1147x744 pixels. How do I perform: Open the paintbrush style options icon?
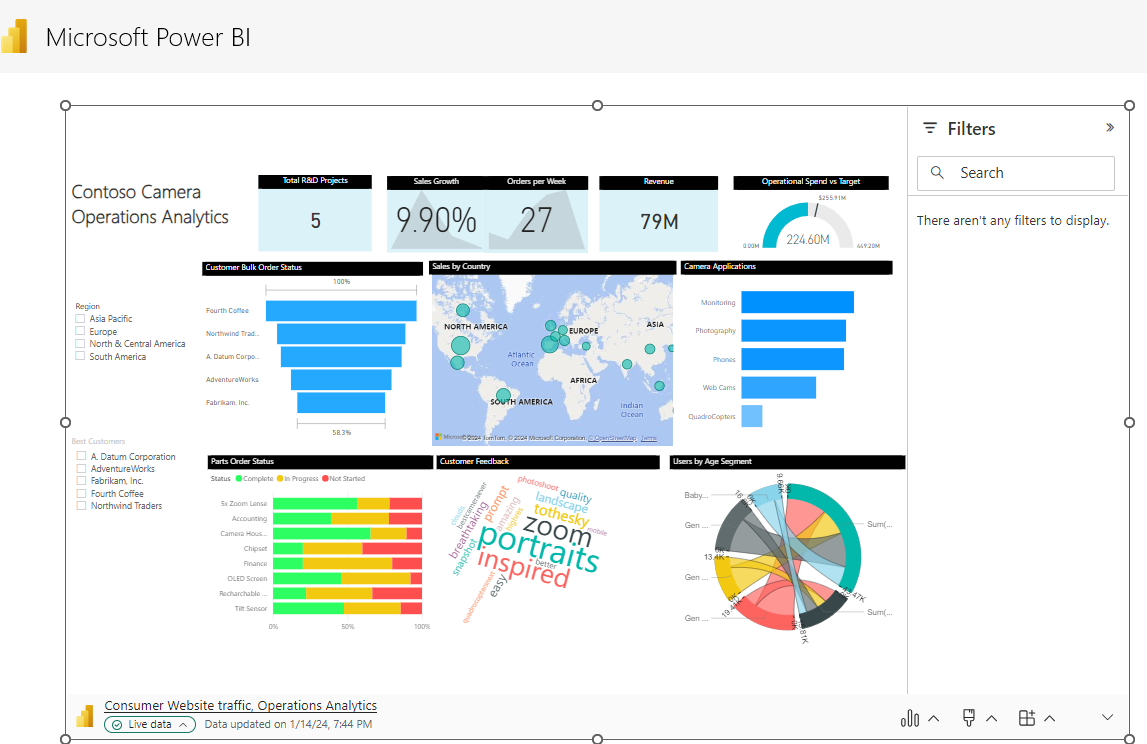(x=969, y=718)
